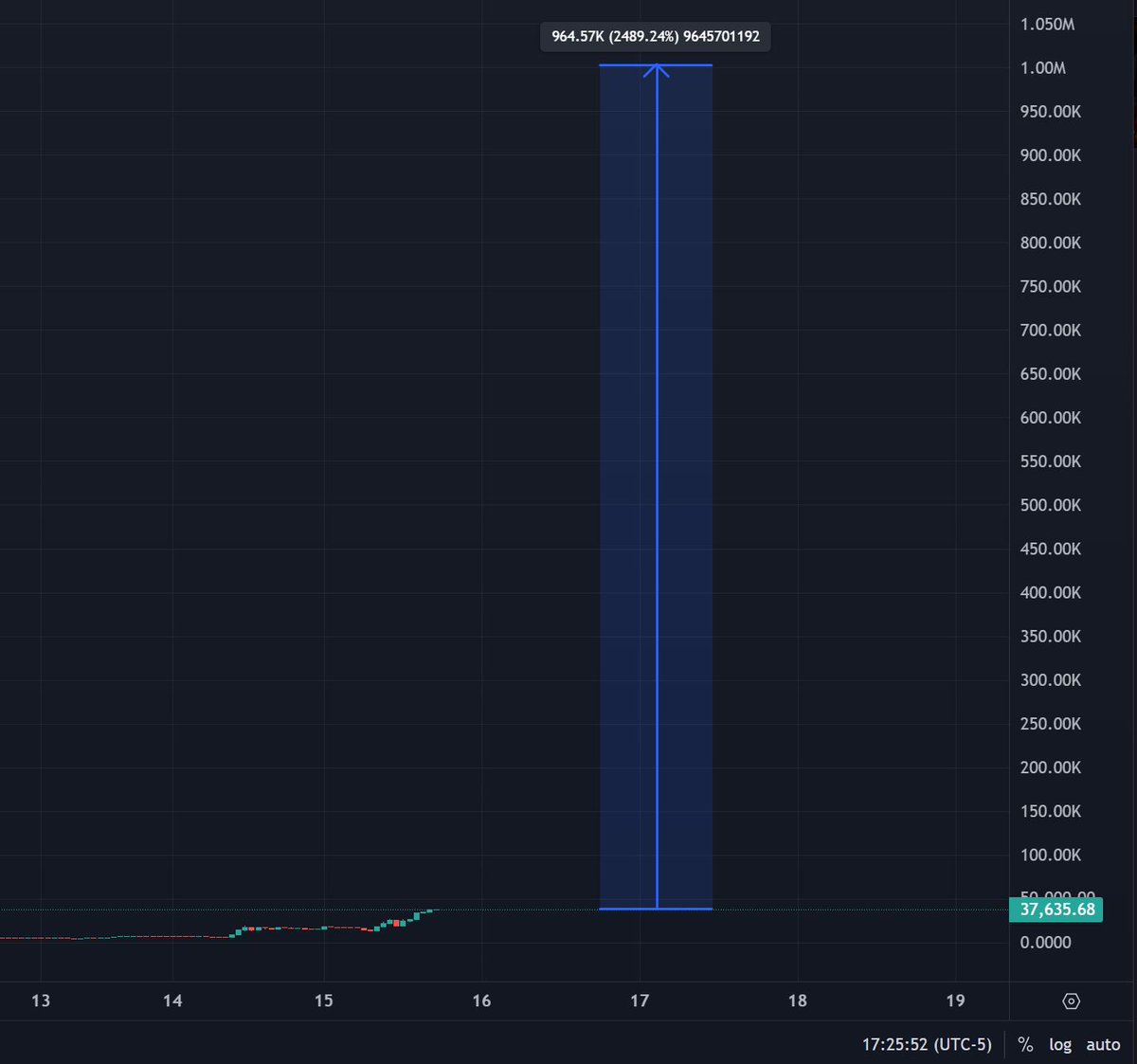Viewport: 1137px width, 1064px height.
Task: Select date 17 on time axis
Action: (640, 1001)
